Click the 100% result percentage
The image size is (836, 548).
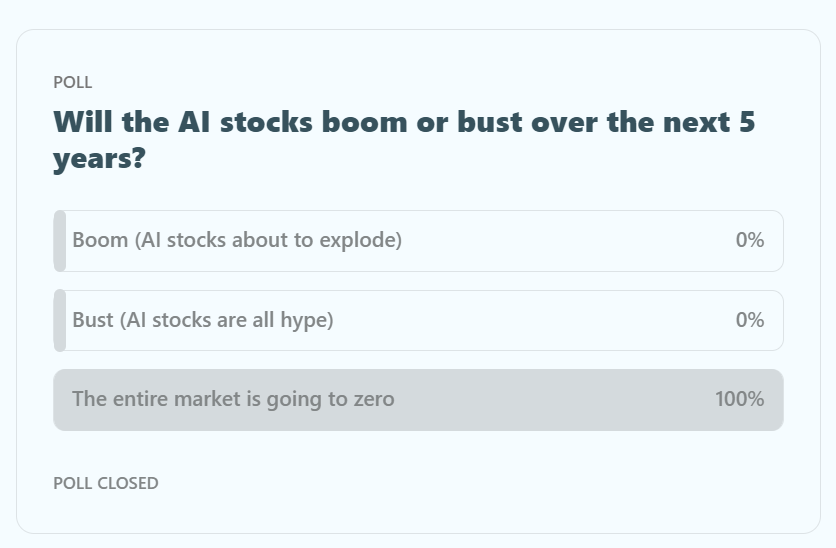[x=739, y=400]
